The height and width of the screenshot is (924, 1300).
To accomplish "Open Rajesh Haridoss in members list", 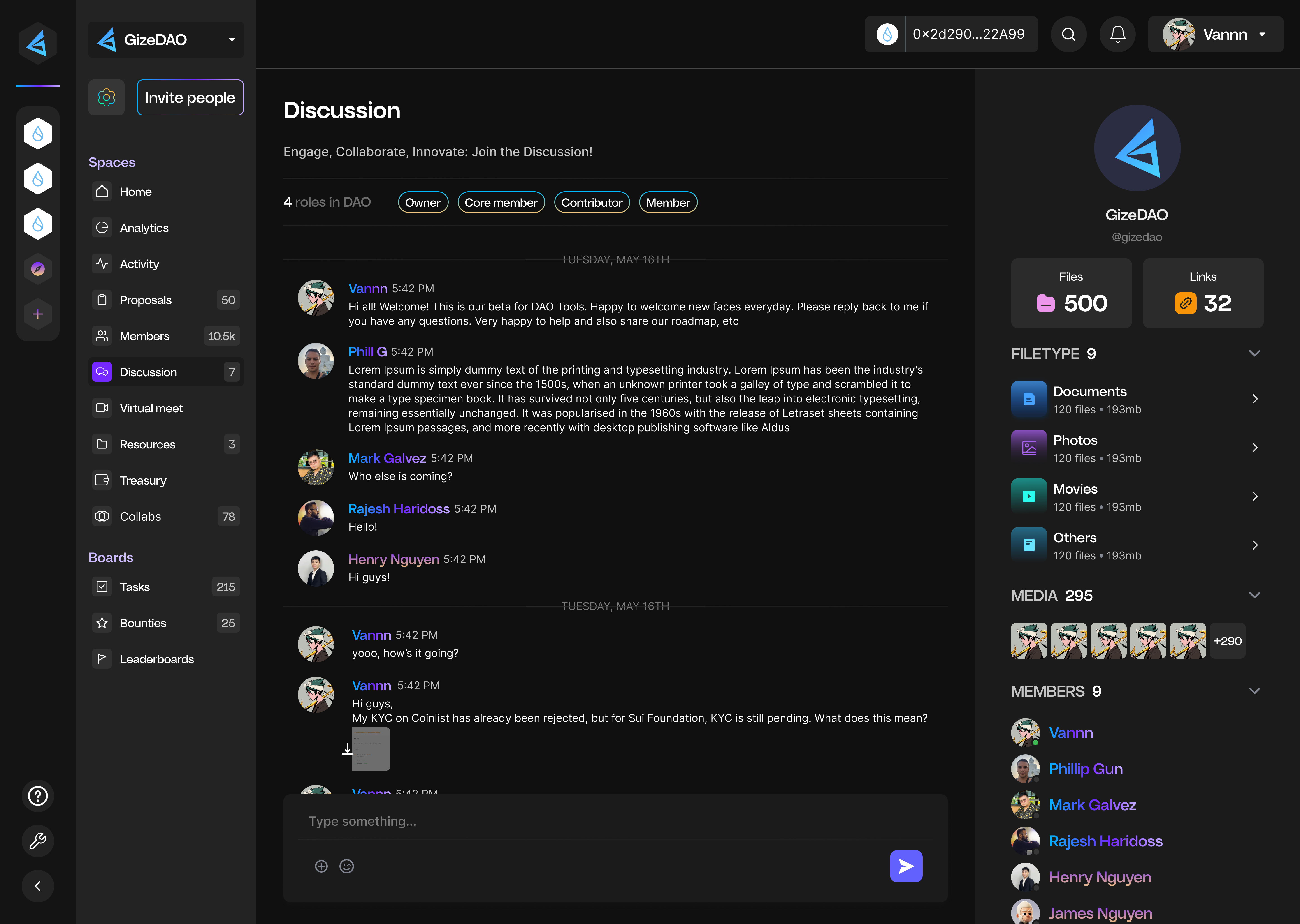I will tap(1105, 841).
